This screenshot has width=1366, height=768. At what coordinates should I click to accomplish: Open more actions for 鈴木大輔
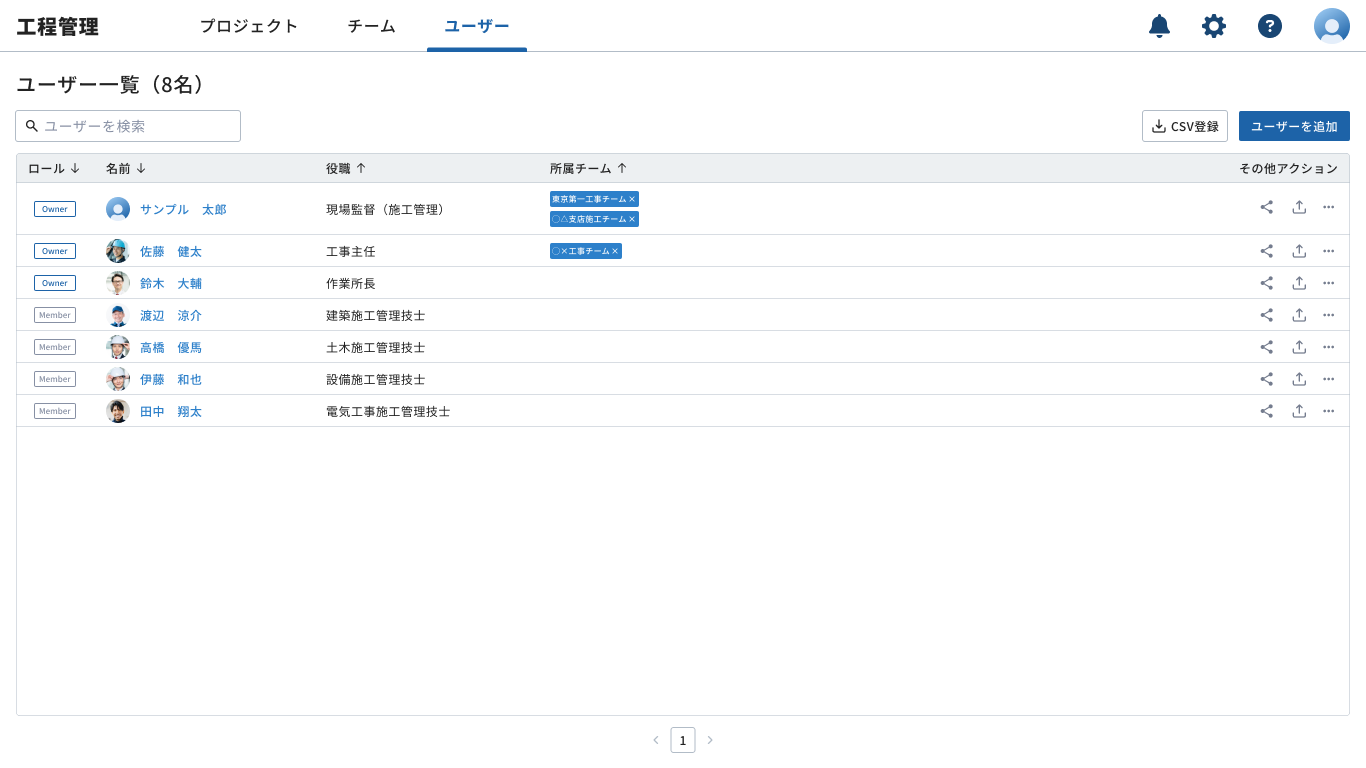pos(1329,283)
